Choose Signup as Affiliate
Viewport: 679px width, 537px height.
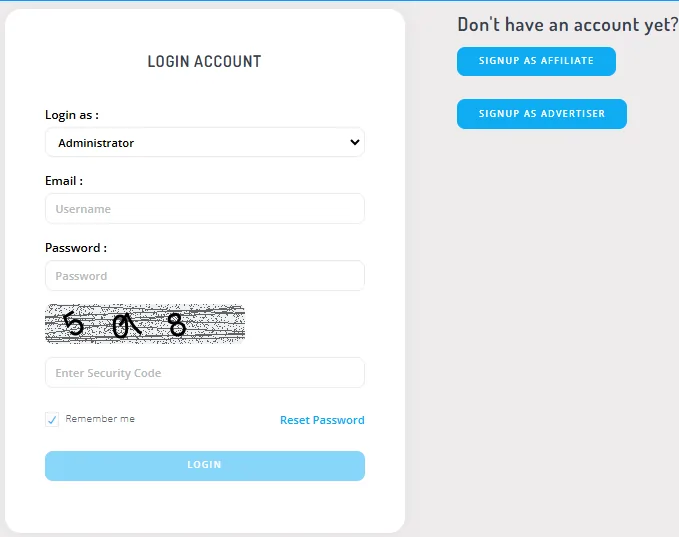pos(536,61)
